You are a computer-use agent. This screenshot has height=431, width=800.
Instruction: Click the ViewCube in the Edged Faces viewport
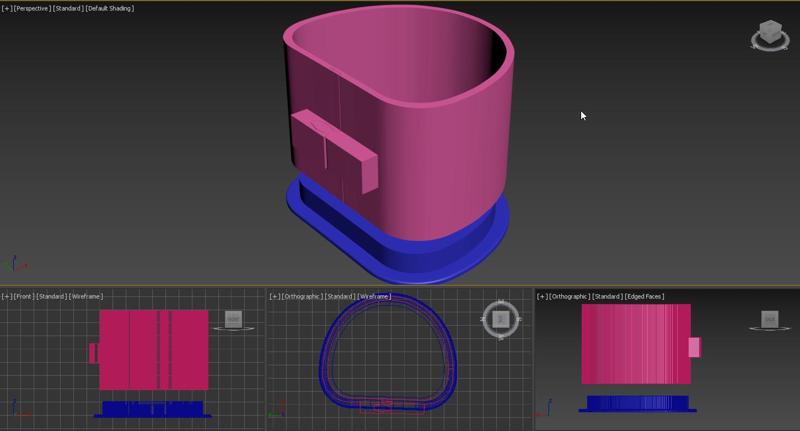tap(769, 319)
